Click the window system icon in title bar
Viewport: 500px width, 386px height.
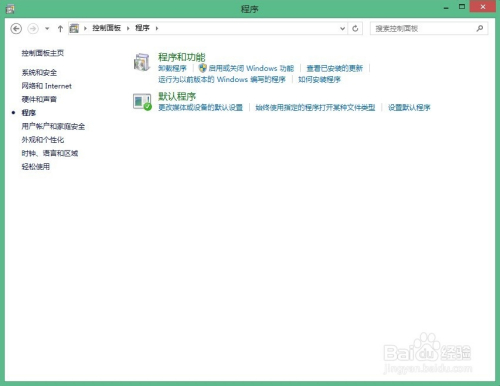10,9
